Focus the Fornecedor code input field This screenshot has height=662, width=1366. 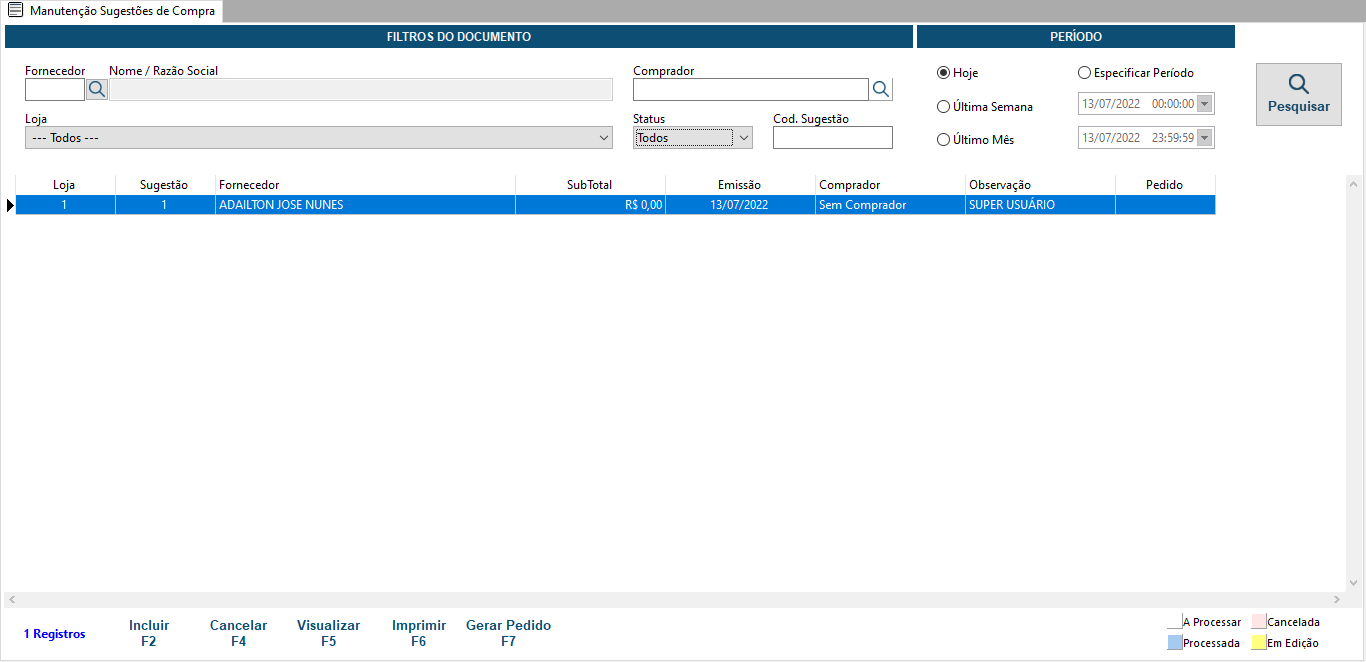tap(55, 89)
